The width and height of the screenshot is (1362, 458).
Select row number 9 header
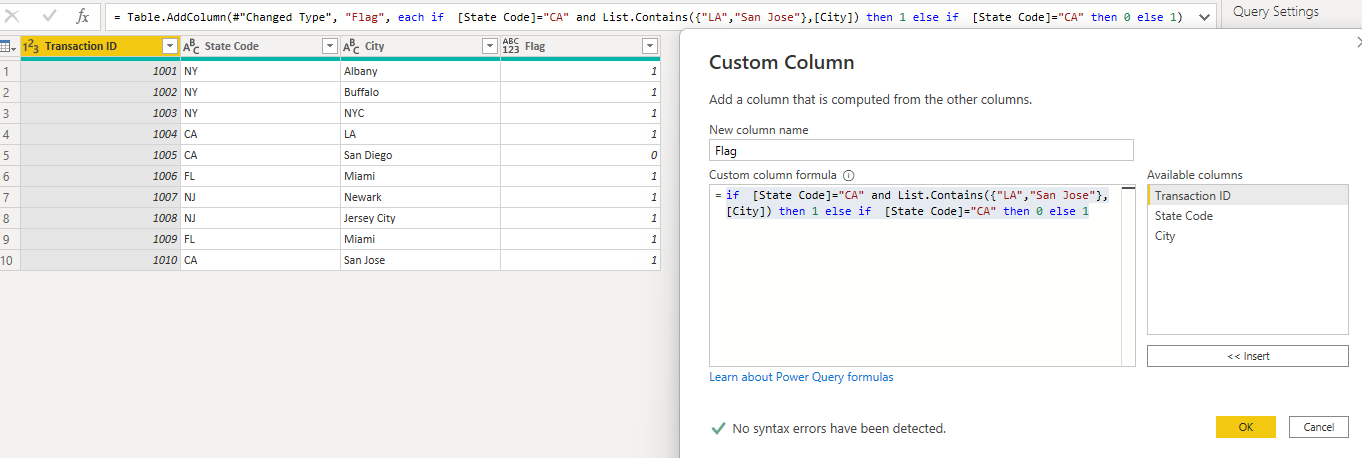click(10, 239)
